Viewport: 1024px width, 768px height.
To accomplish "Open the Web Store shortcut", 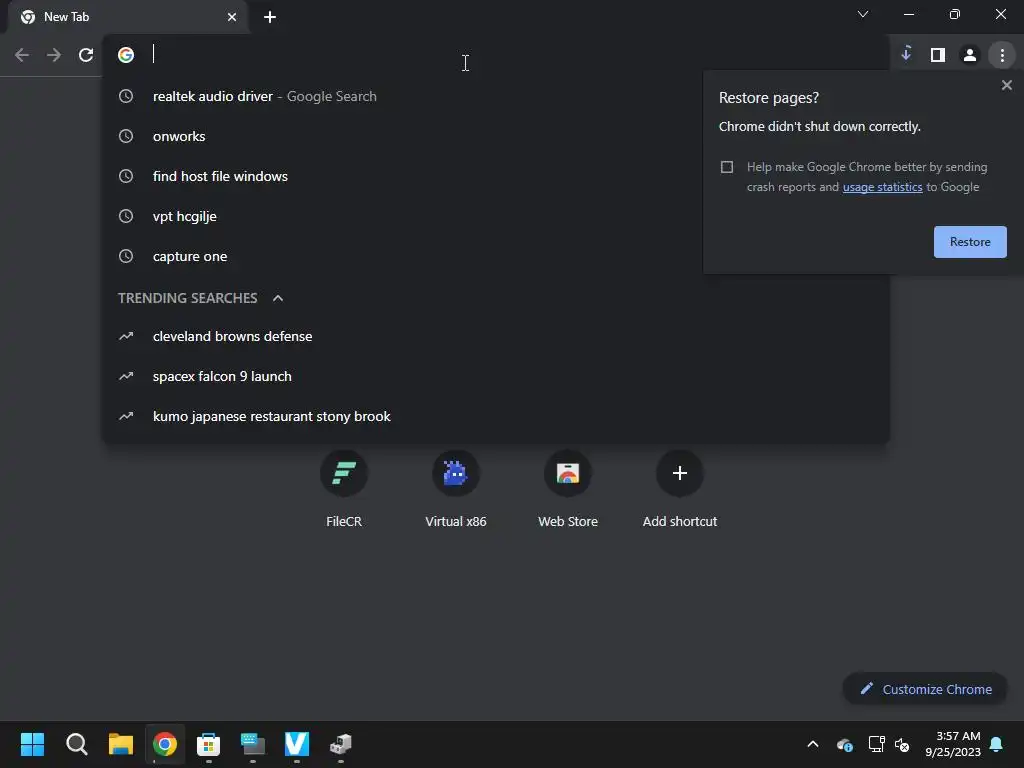I will (x=568, y=488).
